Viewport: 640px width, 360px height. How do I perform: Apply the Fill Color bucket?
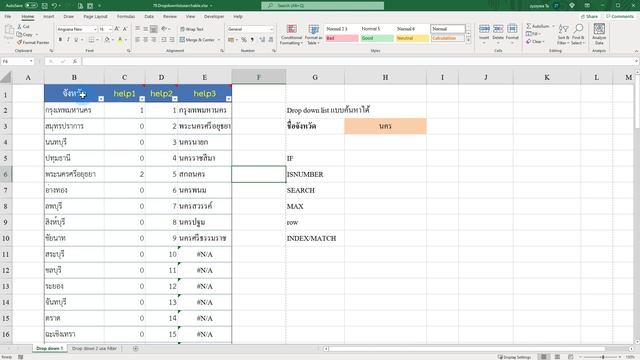coord(107,40)
